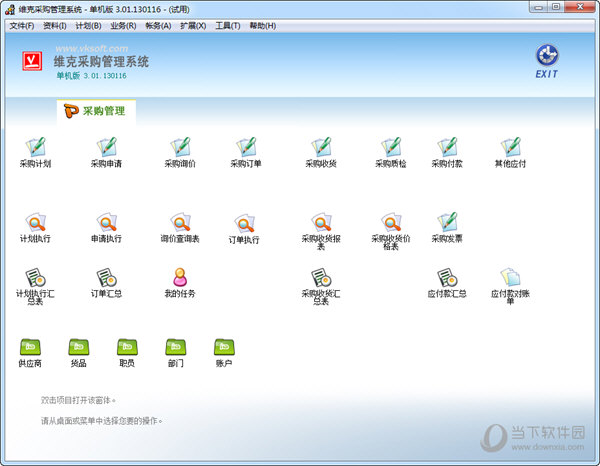This screenshot has width=600, height=466.
Task: Open the 业务(R) menu
Action: [123, 26]
